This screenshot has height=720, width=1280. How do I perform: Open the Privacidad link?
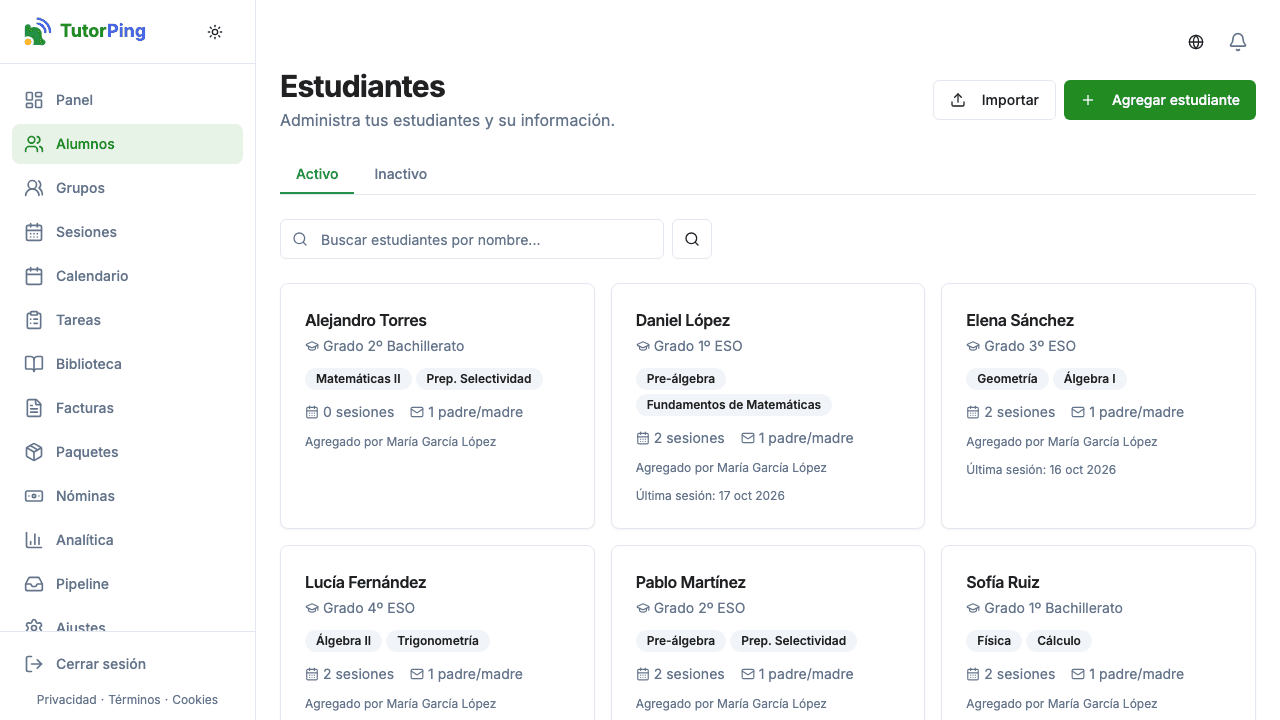click(x=67, y=700)
